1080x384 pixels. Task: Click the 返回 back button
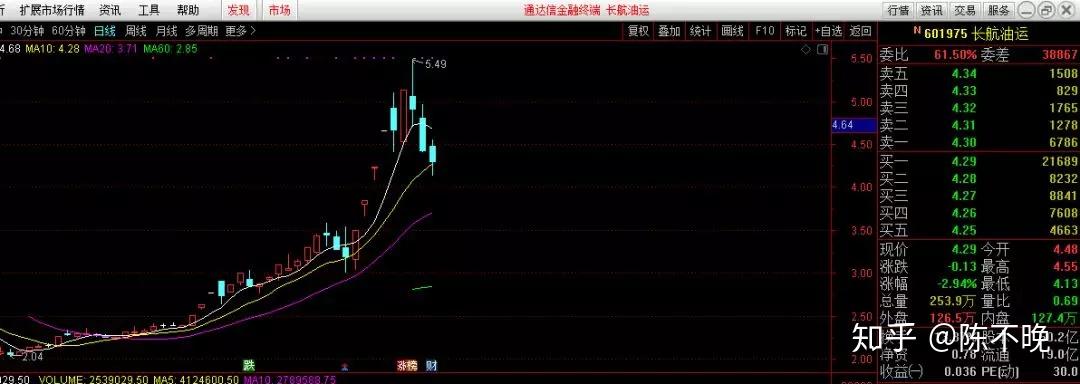860,31
